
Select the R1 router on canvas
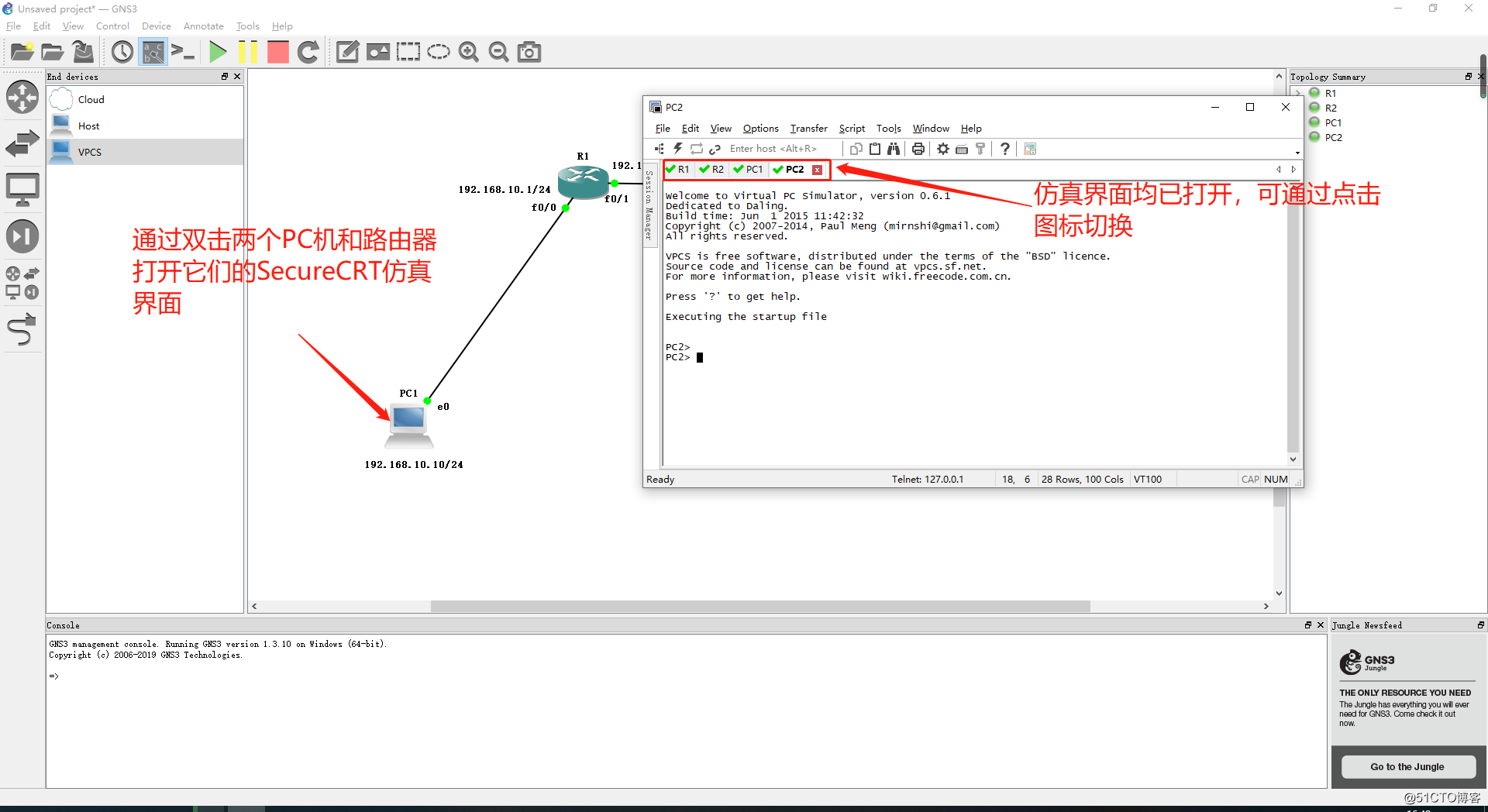tap(583, 181)
